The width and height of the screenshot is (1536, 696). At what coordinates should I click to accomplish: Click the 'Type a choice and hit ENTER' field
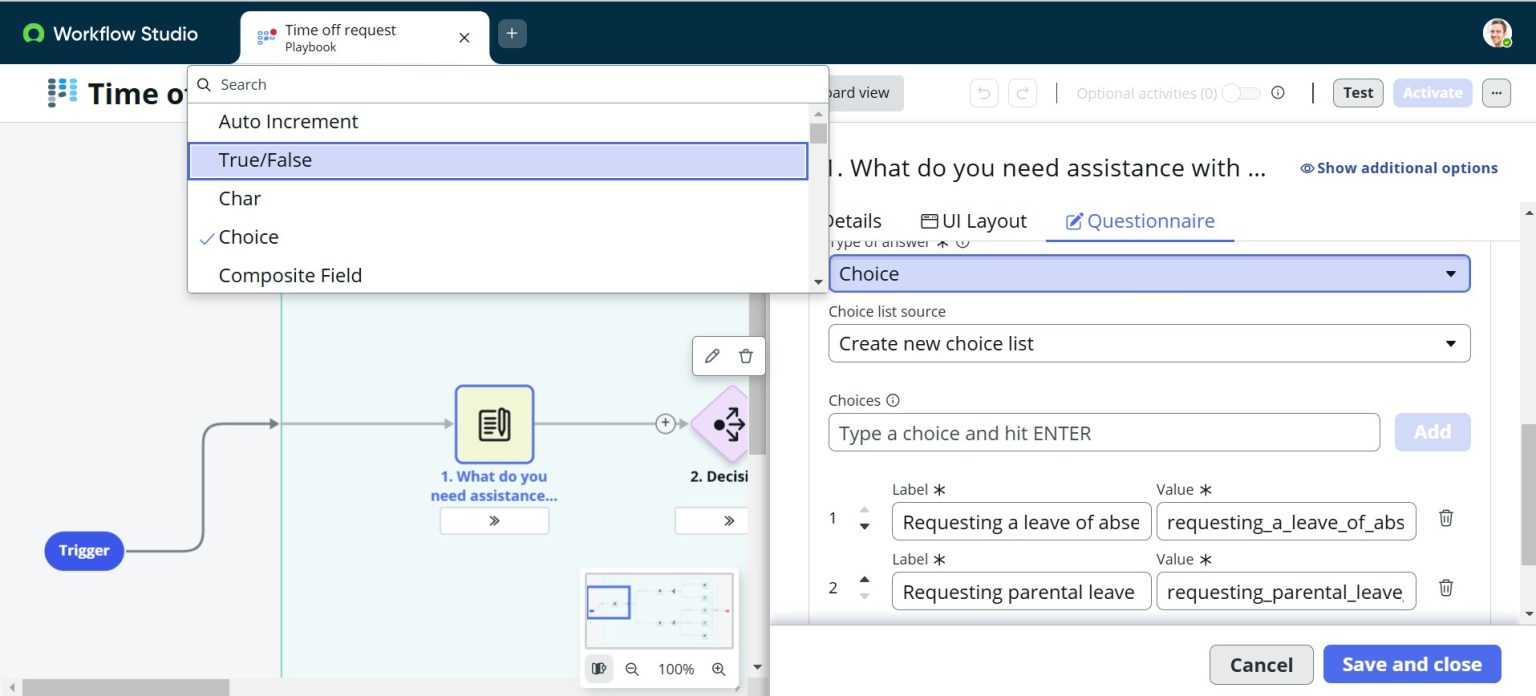pos(1103,432)
